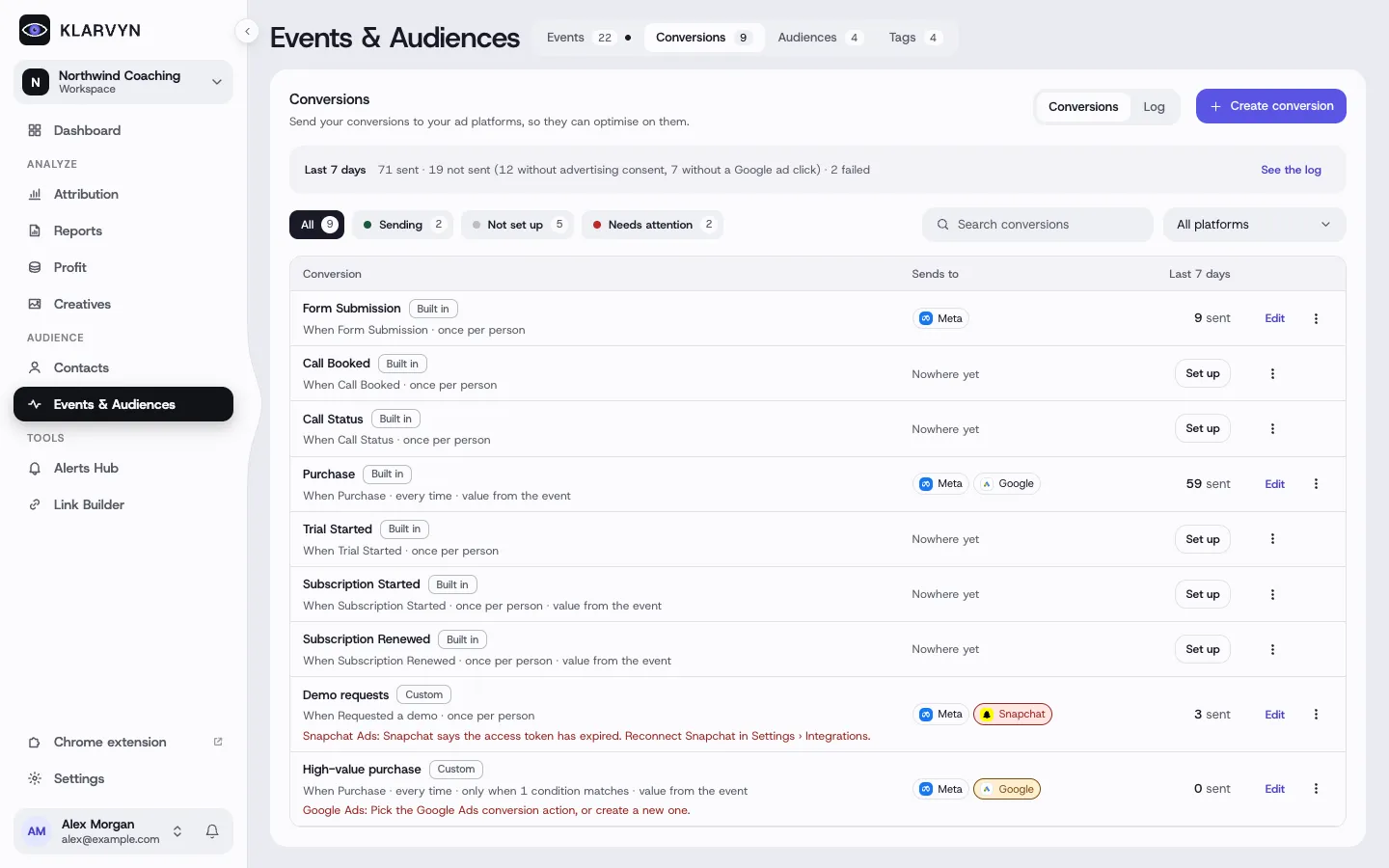Launch the Link Builder tool
The image size is (1389, 868).
point(123,504)
